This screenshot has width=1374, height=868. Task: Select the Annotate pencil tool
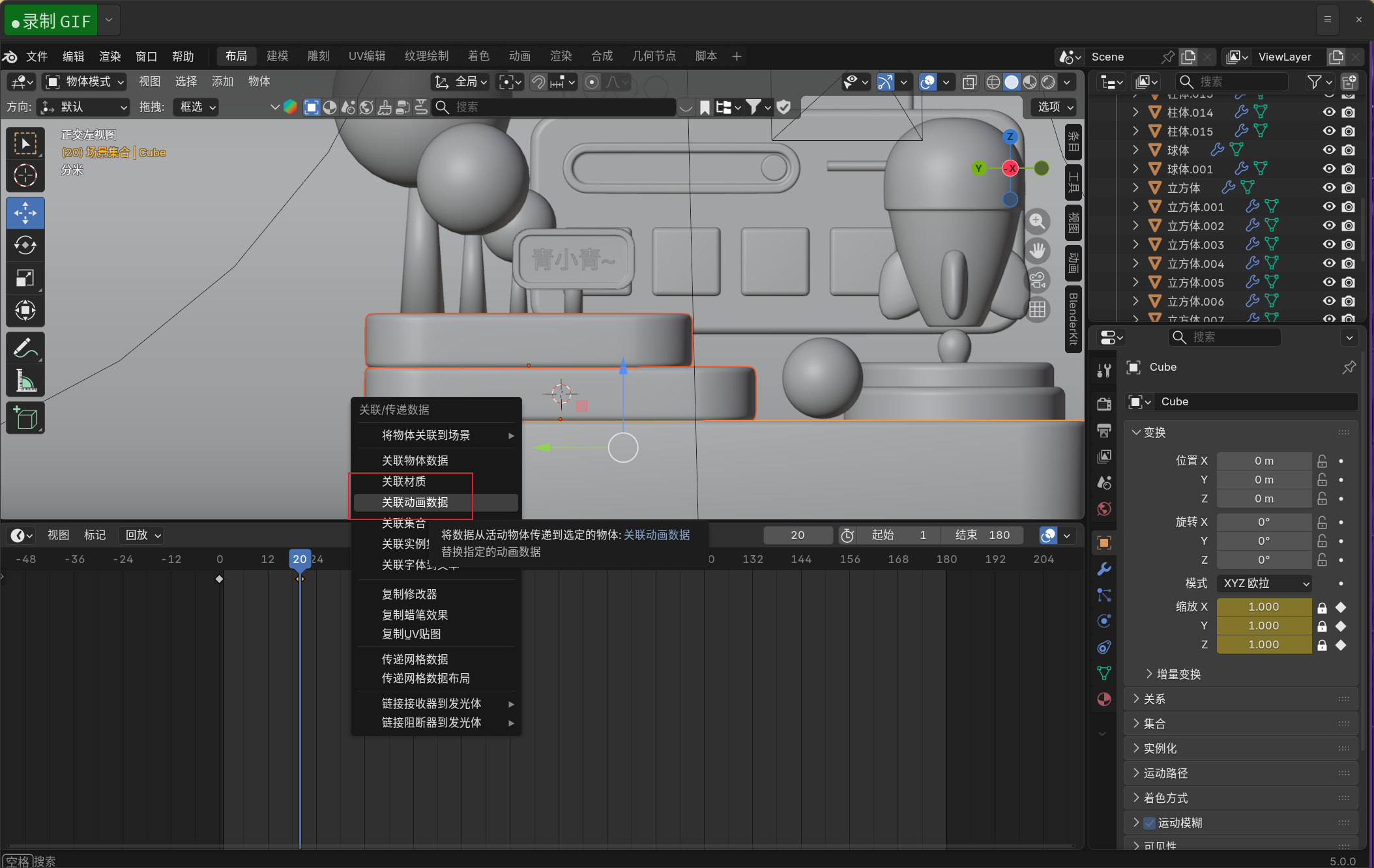pyautogui.click(x=25, y=348)
